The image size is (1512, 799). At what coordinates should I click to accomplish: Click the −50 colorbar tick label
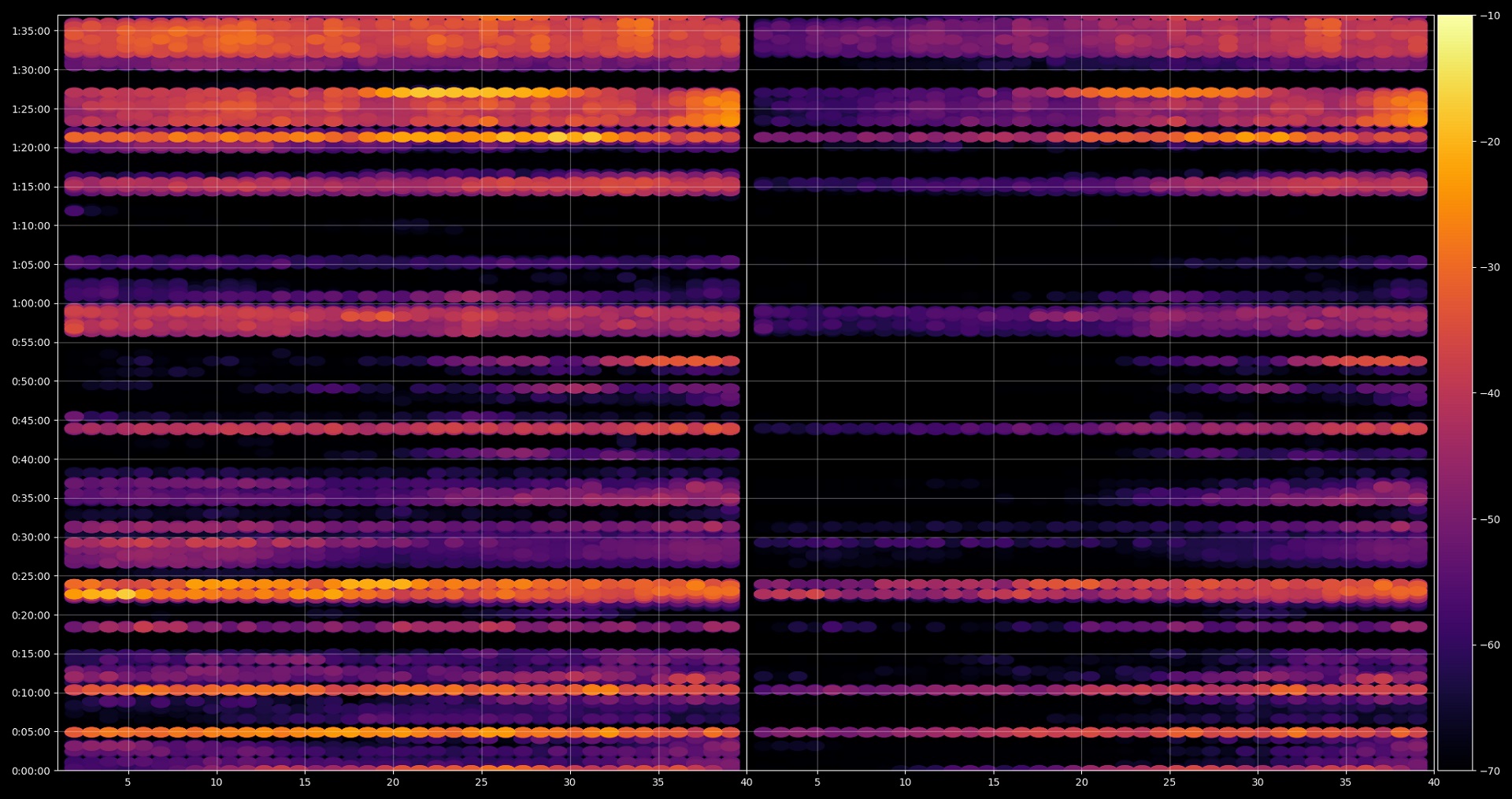tap(1490, 519)
